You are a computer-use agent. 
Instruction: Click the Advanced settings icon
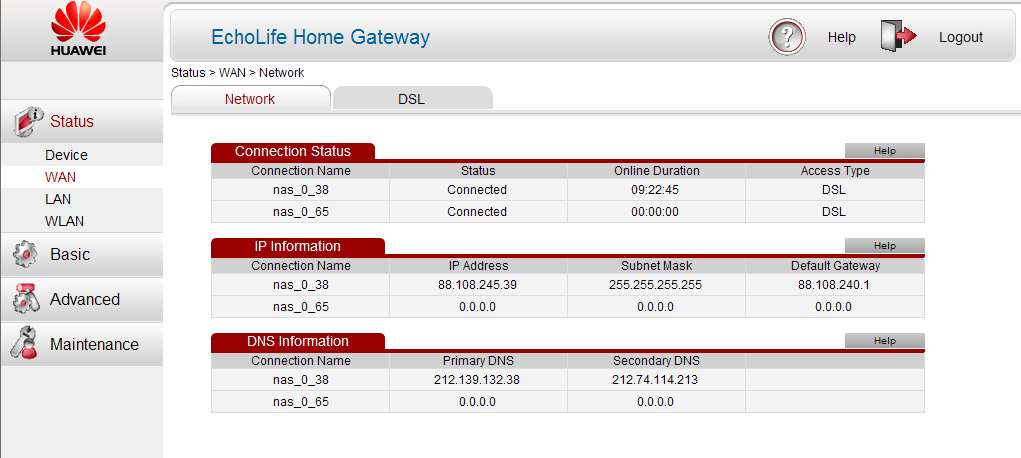[x=25, y=299]
